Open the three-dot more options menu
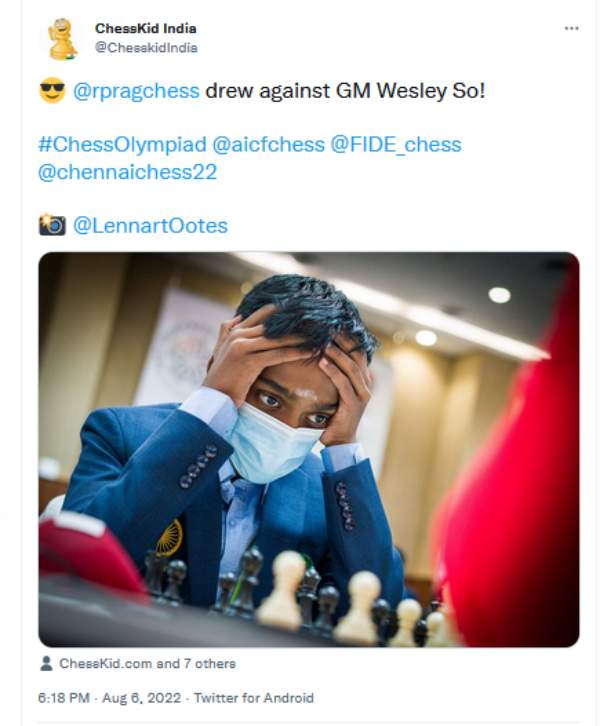The height and width of the screenshot is (726, 600). (x=571, y=29)
